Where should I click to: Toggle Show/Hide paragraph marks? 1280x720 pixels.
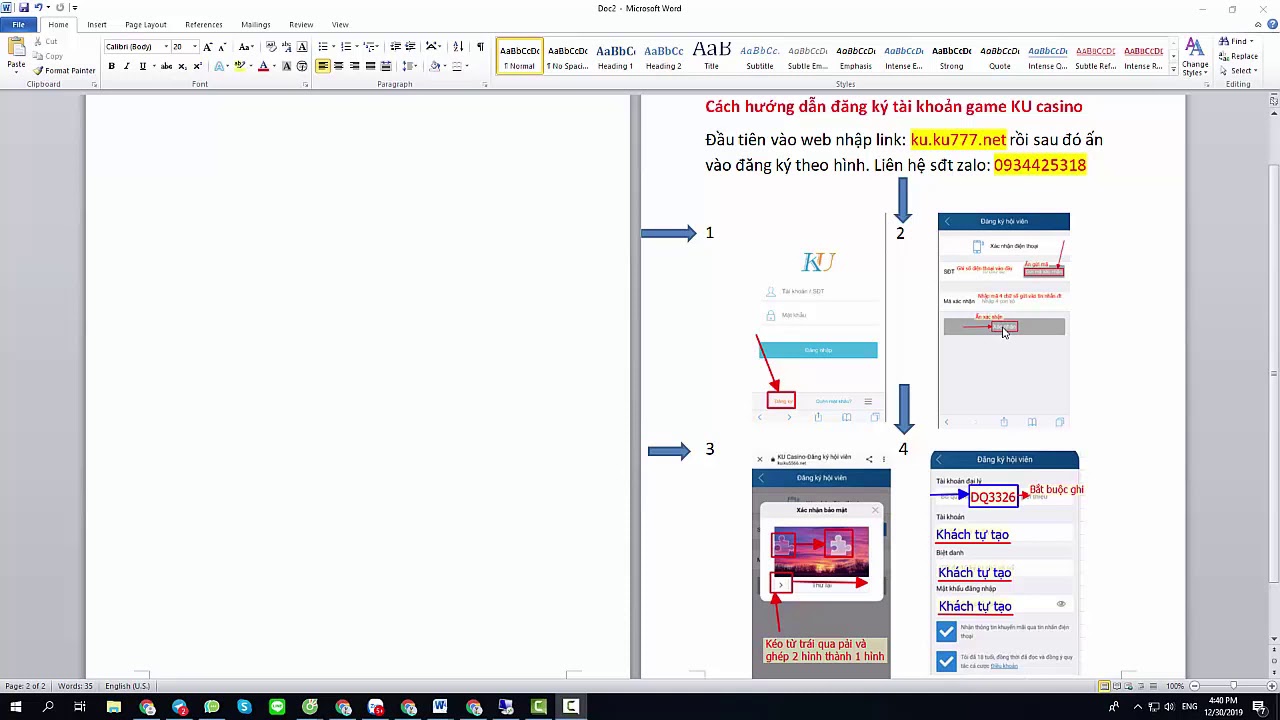click(480, 47)
